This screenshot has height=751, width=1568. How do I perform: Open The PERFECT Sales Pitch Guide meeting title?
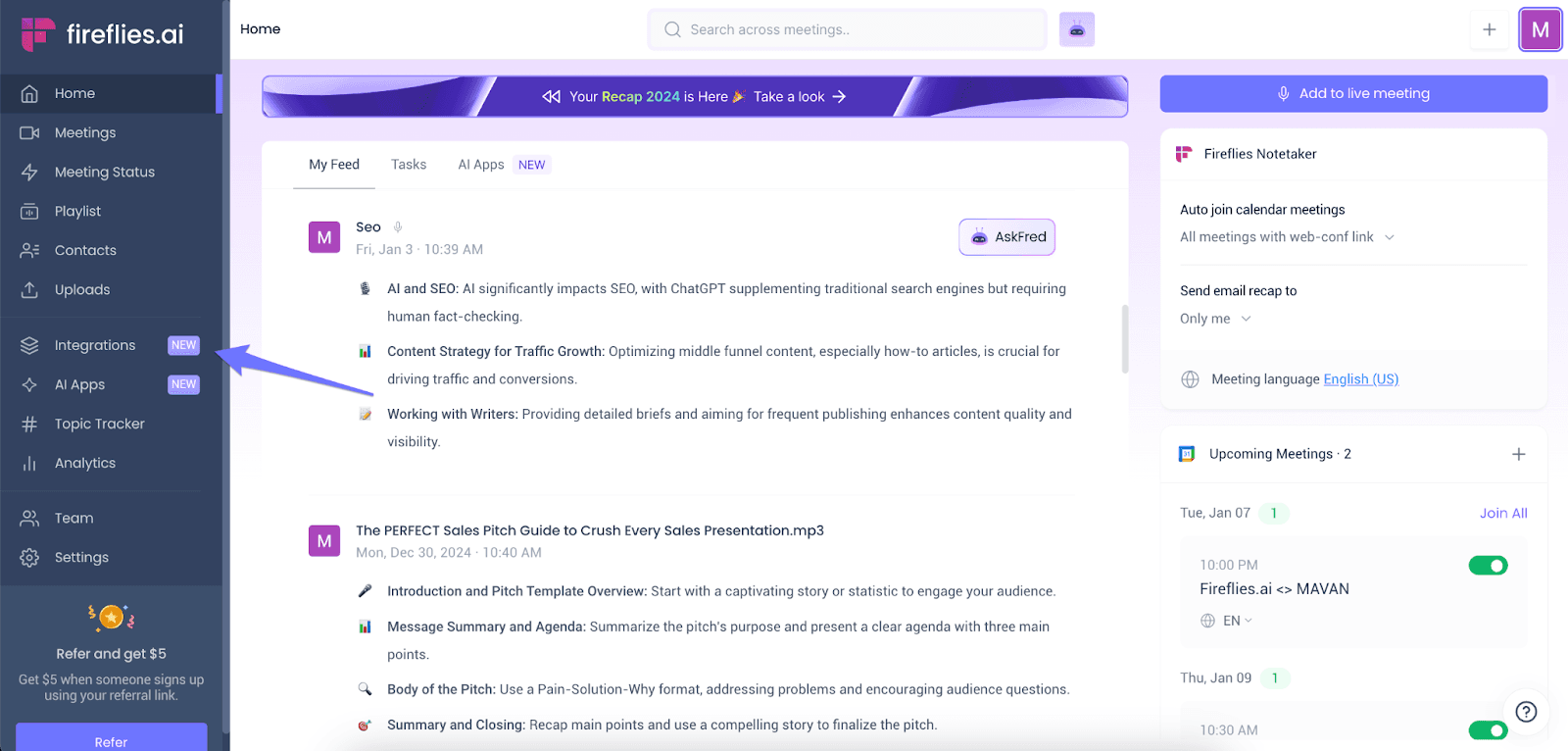pyautogui.click(x=590, y=530)
